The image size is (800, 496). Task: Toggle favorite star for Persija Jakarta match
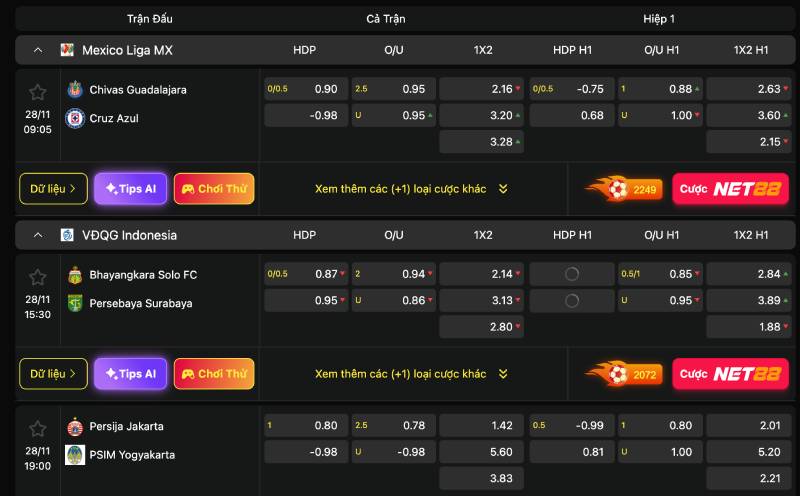38,429
